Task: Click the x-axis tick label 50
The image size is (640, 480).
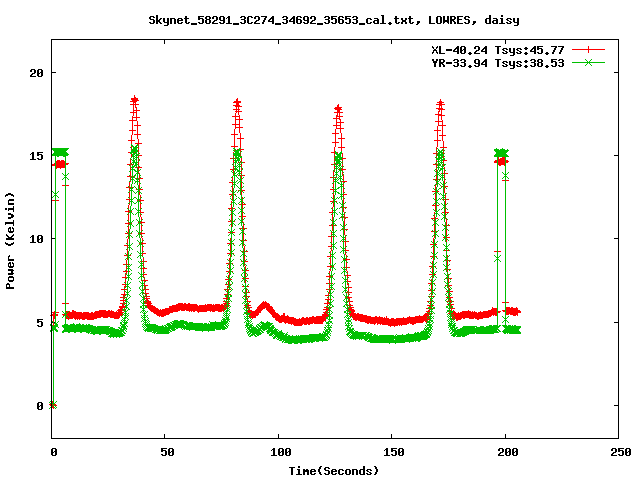Action: (x=167, y=452)
